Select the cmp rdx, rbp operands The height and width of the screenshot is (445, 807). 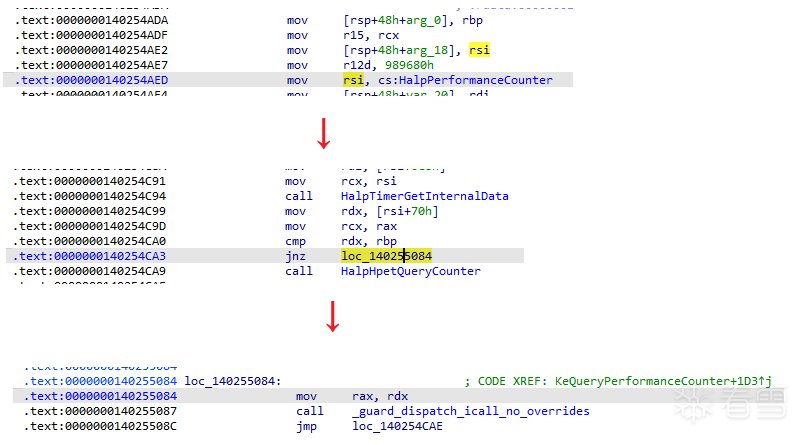tap(369, 241)
